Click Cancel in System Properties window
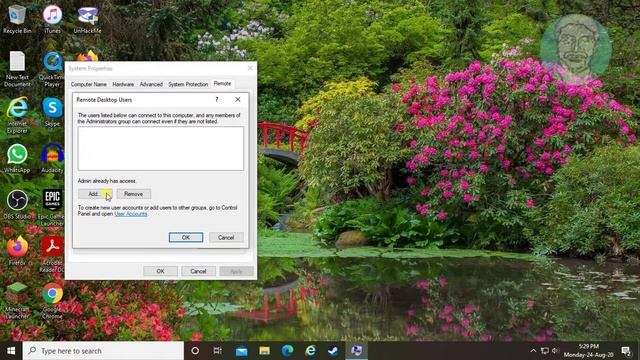The width and height of the screenshot is (640, 360). click(x=198, y=271)
